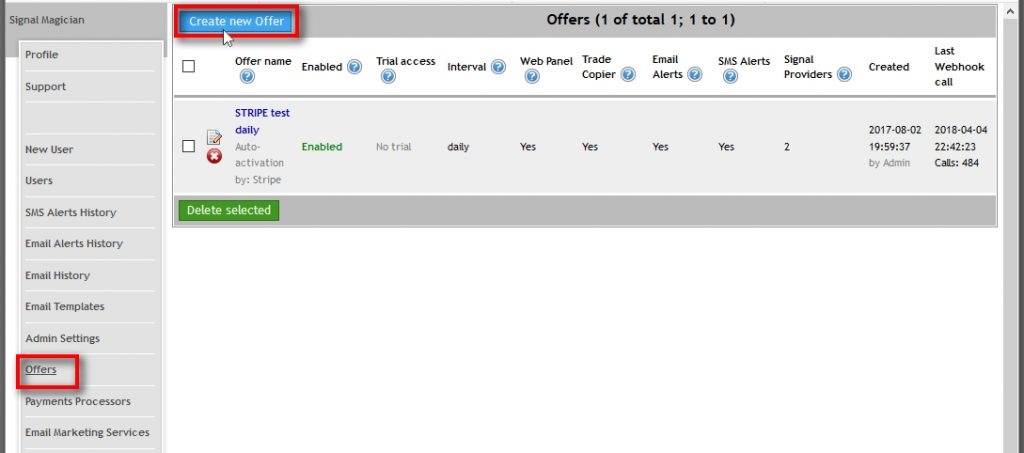Click help icon under Web Panel header
1024x453 pixels.
click(x=532, y=77)
